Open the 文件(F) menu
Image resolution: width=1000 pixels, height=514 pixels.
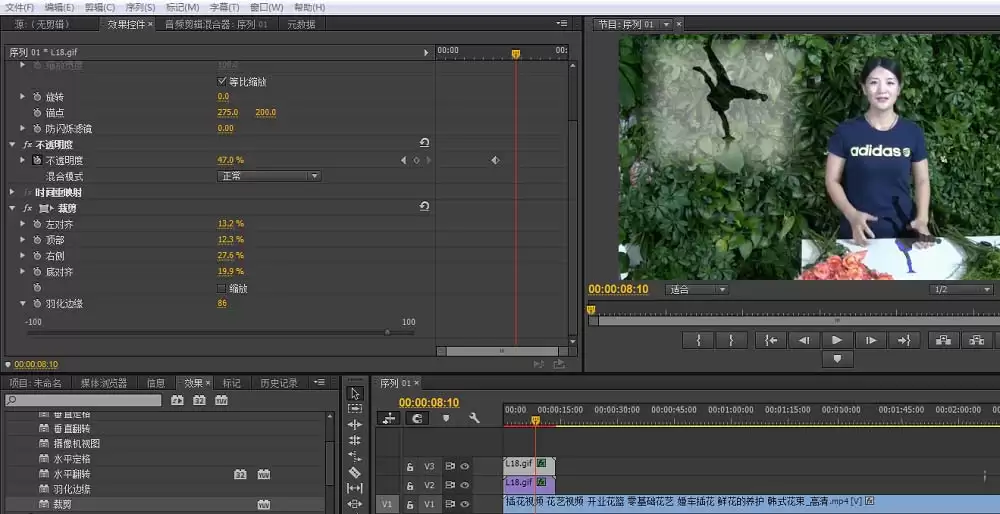pyautogui.click(x=20, y=8)
